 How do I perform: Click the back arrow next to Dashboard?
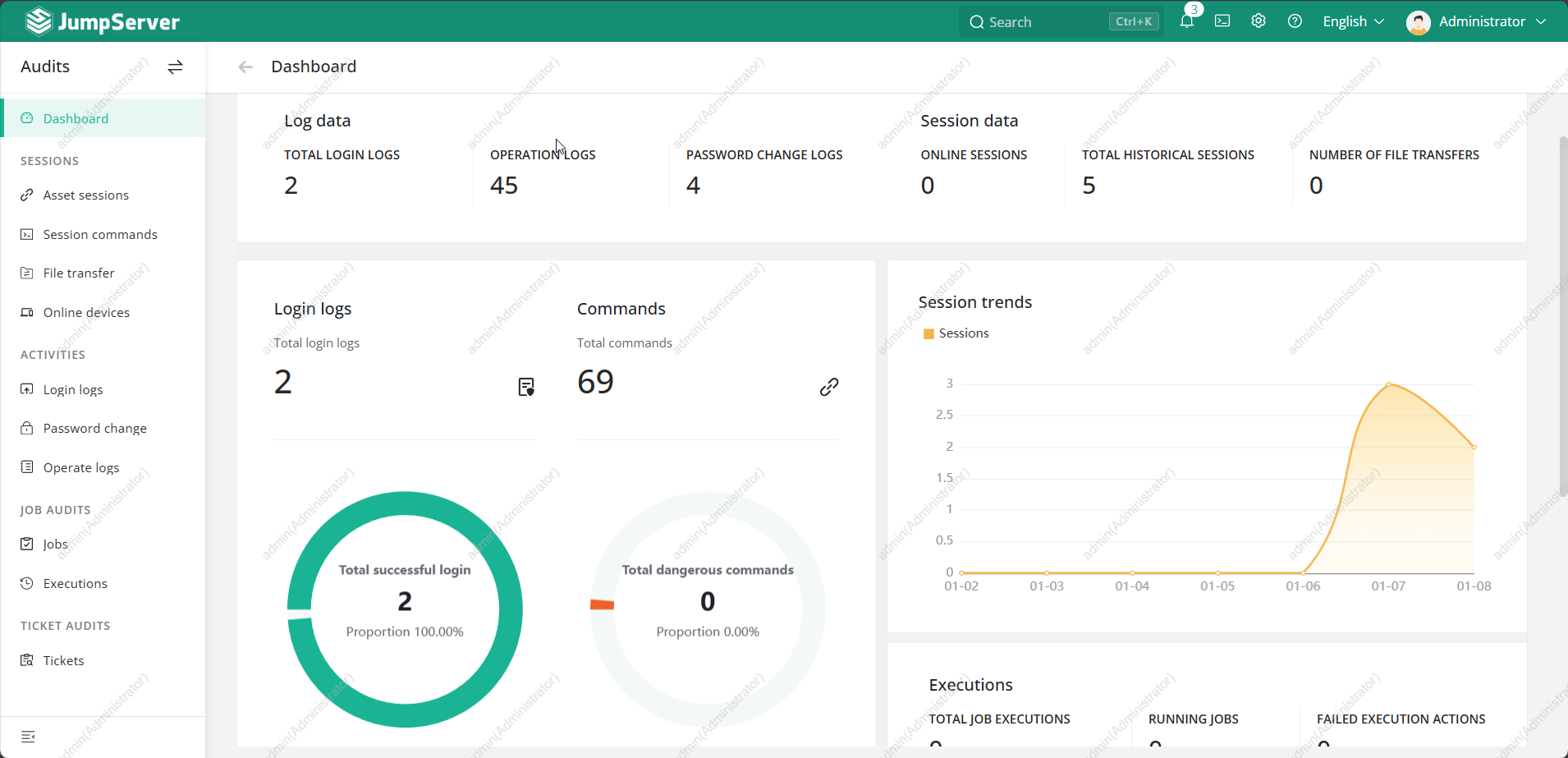[245, 67]
